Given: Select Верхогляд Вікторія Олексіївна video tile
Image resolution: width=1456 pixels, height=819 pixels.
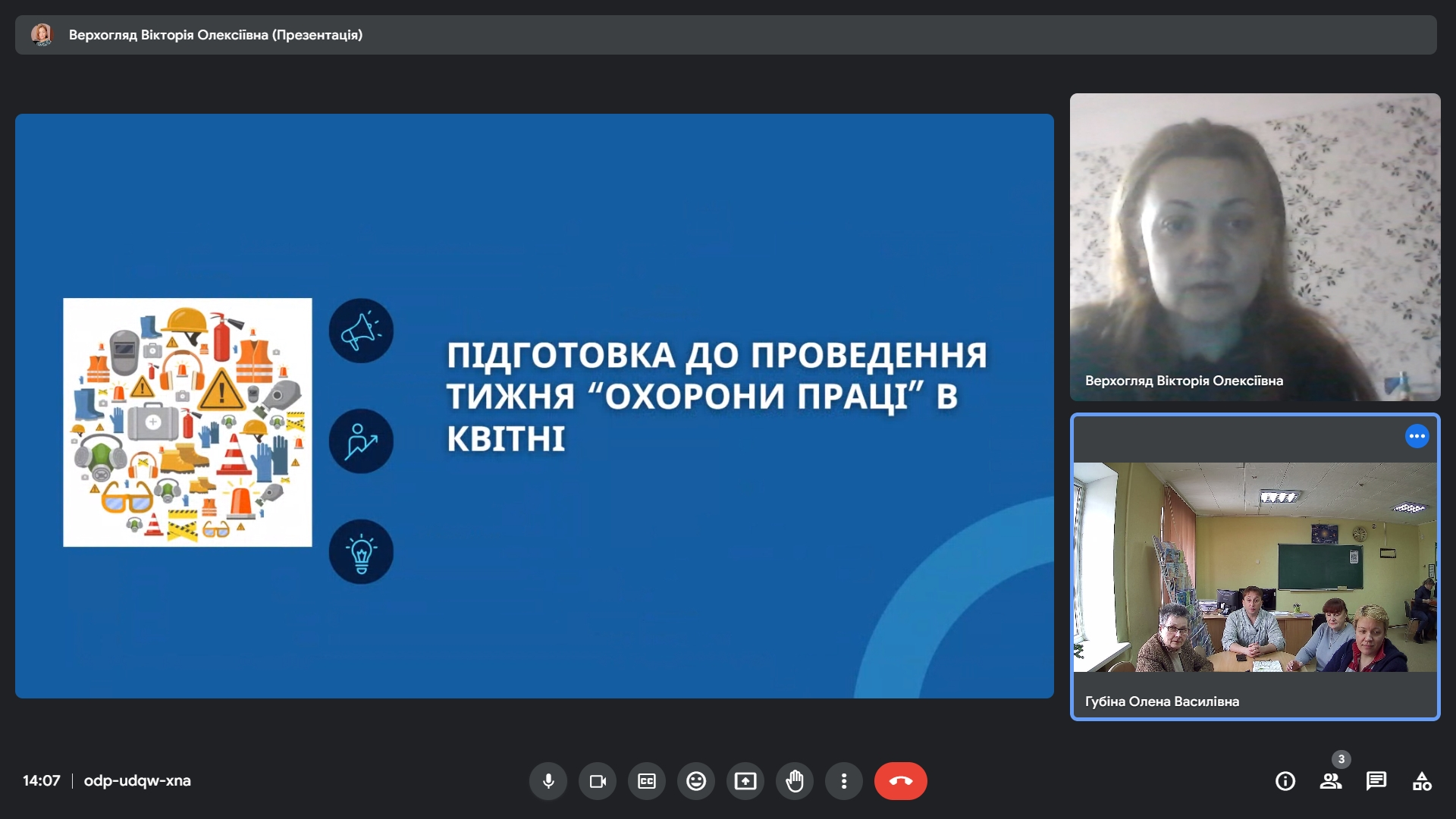Looking at the screenshot, I should coord(1255,247).
